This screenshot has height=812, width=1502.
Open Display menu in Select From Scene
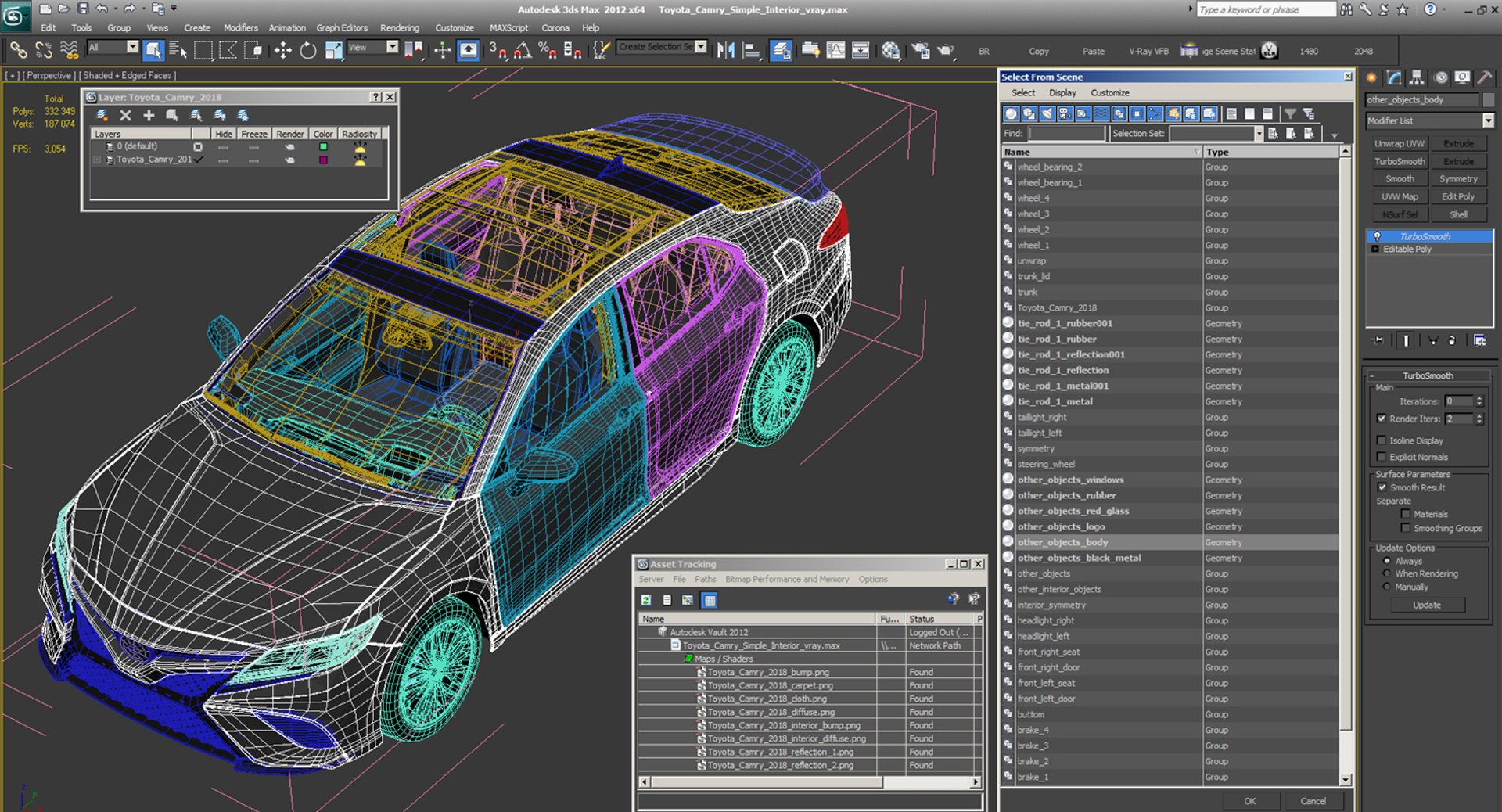pyautogui.click(x=1062, y=92)
